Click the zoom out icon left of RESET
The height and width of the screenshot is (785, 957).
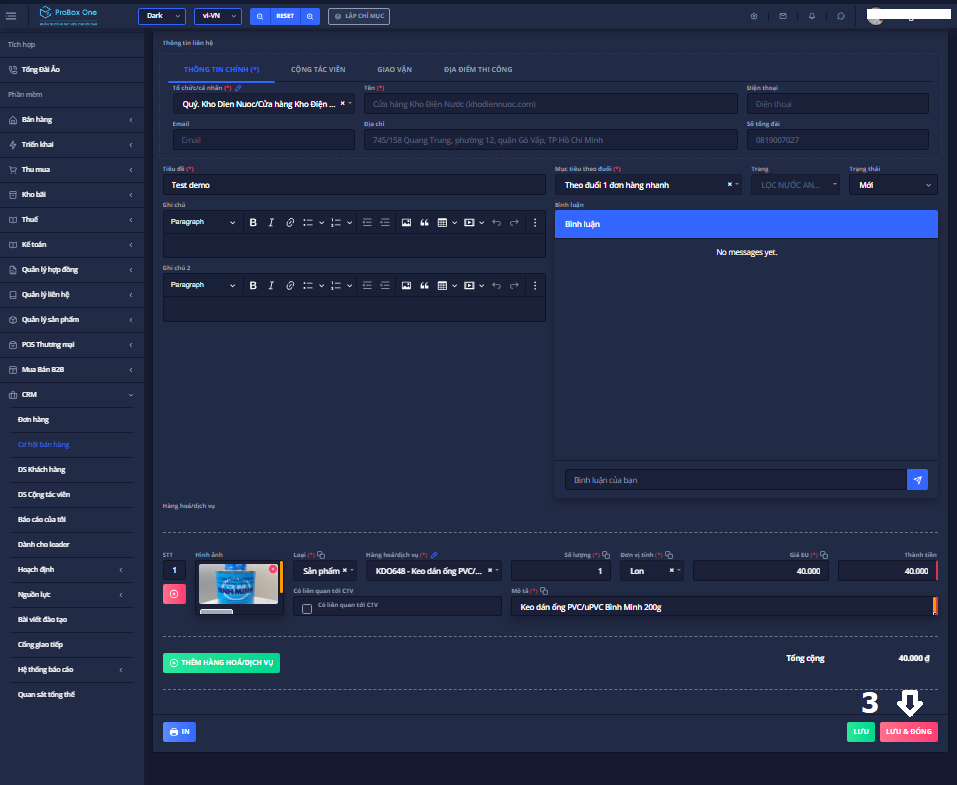coord(259,16)
